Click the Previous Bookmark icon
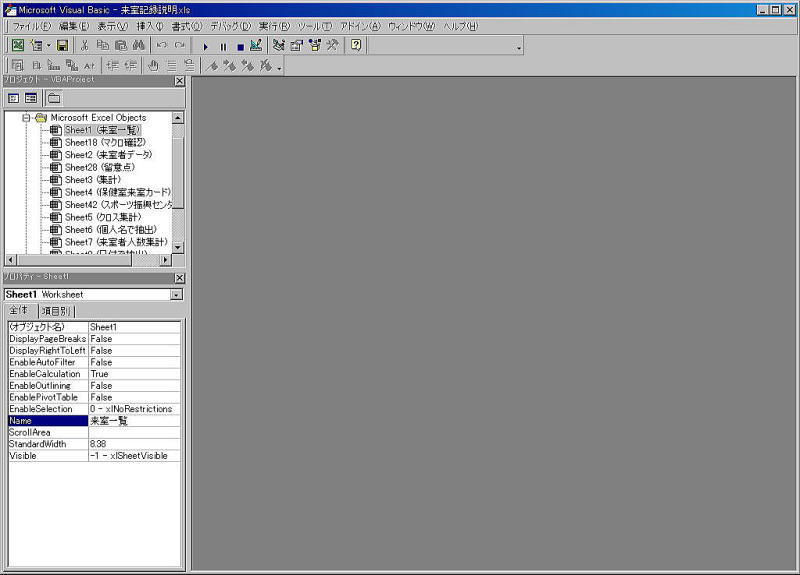Viewport: 800px width, 575px height. pos(248,65)
